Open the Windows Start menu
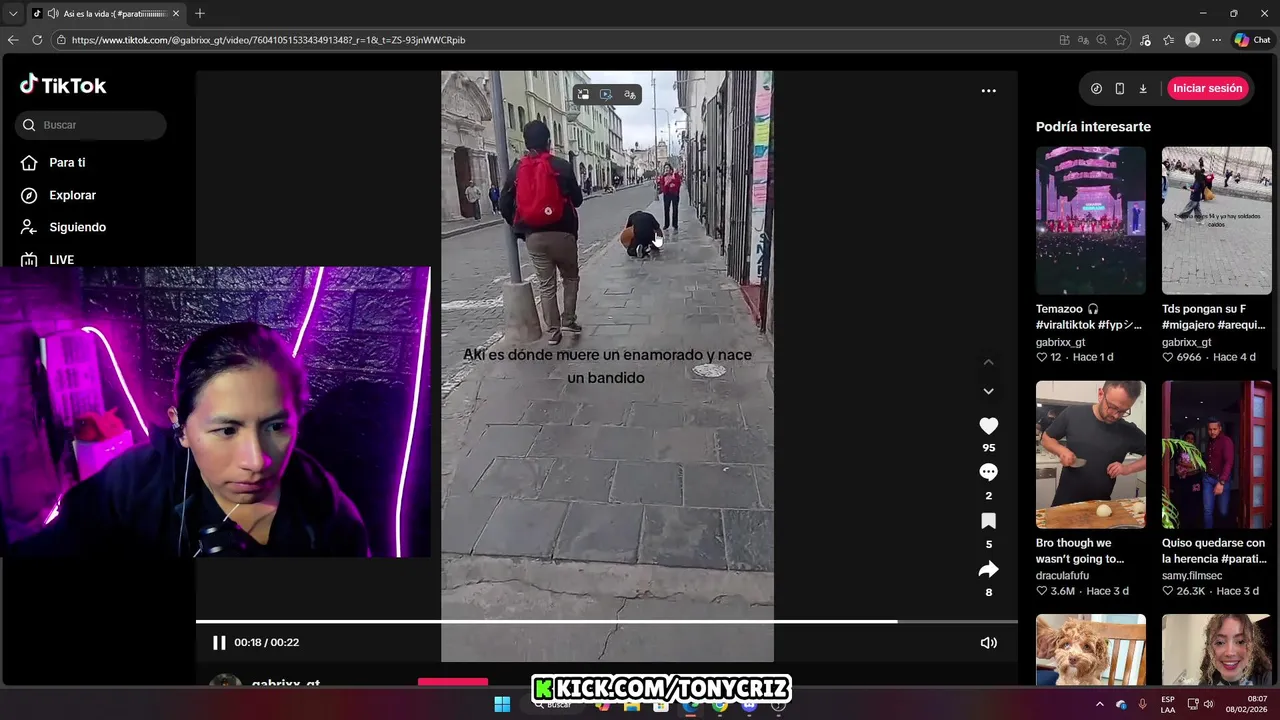The height and width of the screenshot is (720, 1280). click(x=502, y=704)
